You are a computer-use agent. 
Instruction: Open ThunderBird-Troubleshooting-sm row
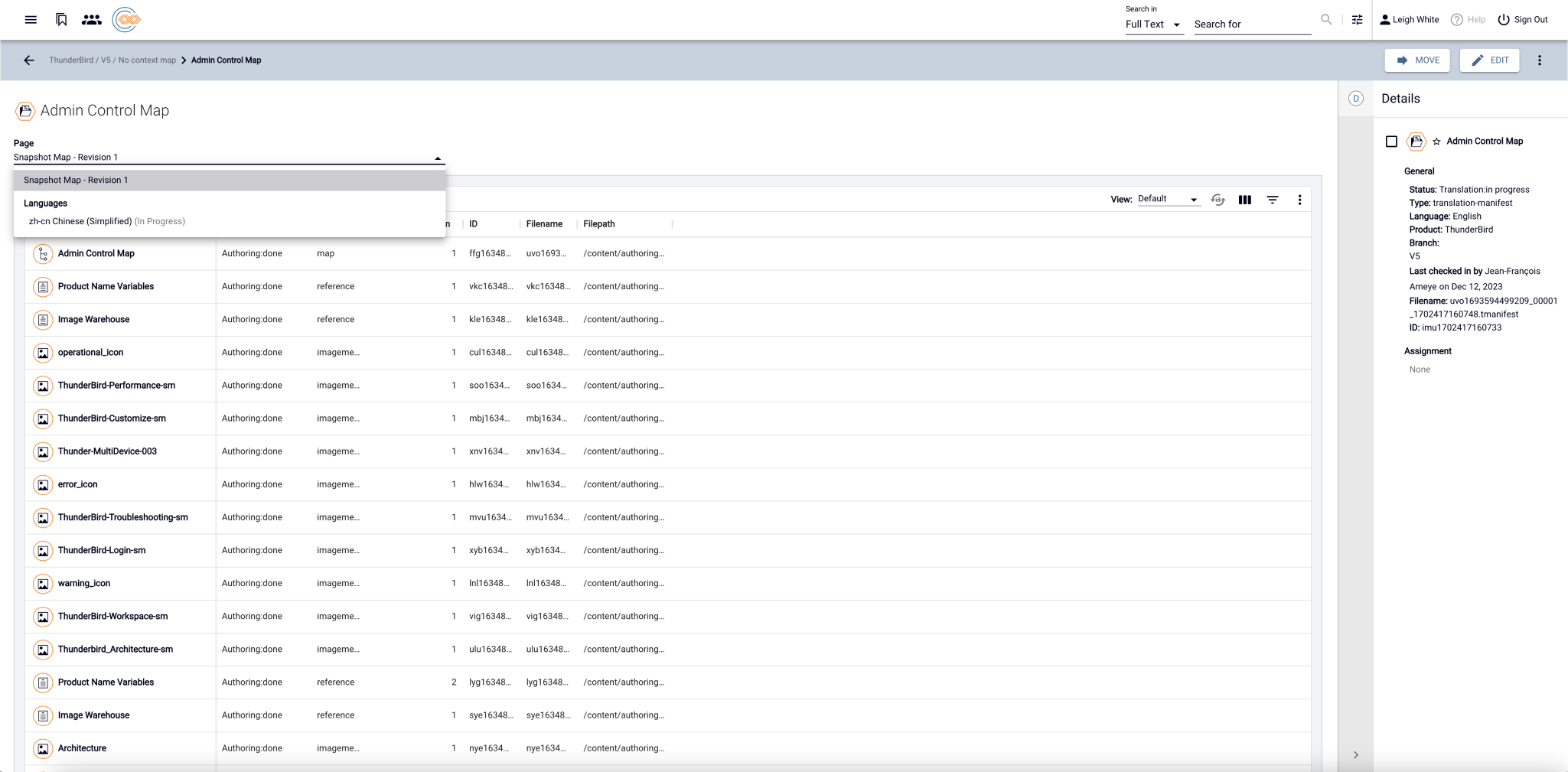123,517
